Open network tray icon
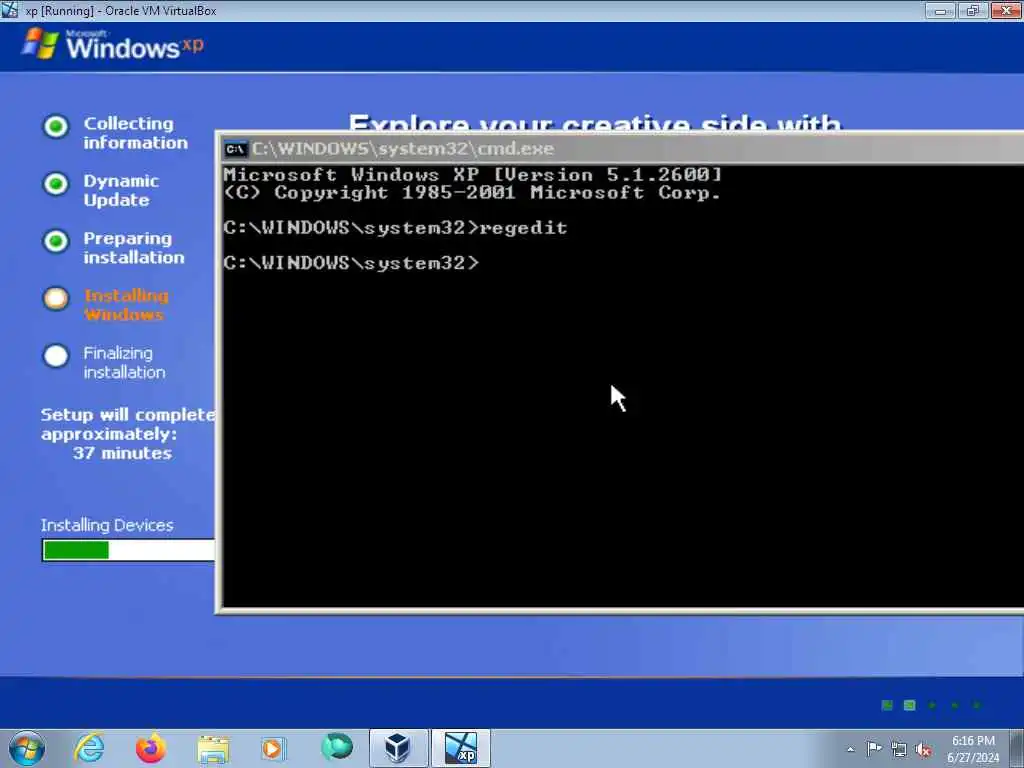This screenshot has width=1024, height=768. 899,749
